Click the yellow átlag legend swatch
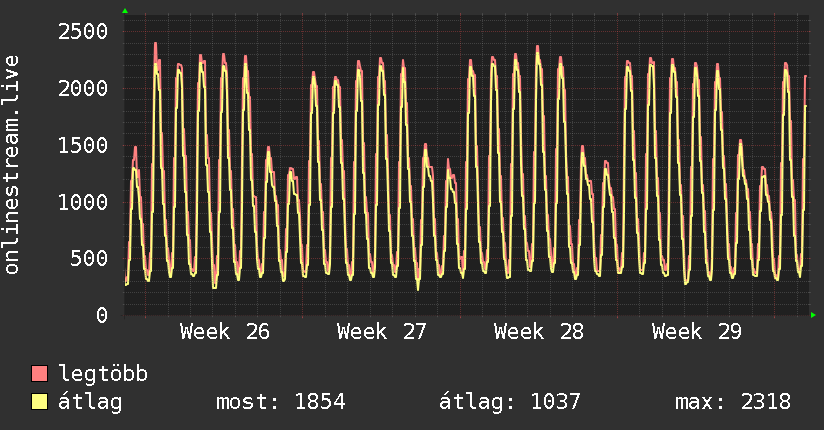The height and width of the screenshot is (430, 824). 39,402
